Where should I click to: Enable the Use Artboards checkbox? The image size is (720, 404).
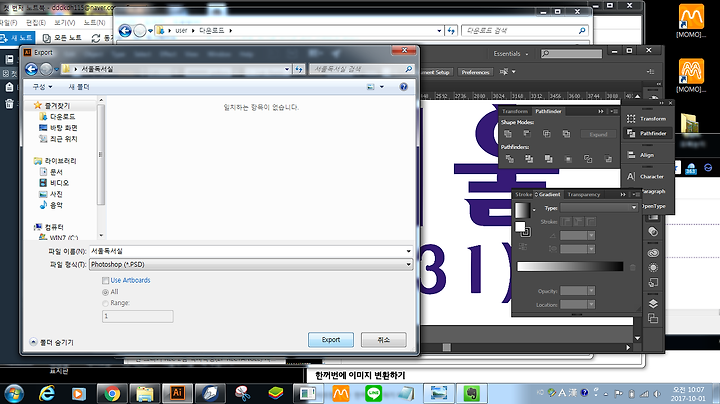pos(106,281)
